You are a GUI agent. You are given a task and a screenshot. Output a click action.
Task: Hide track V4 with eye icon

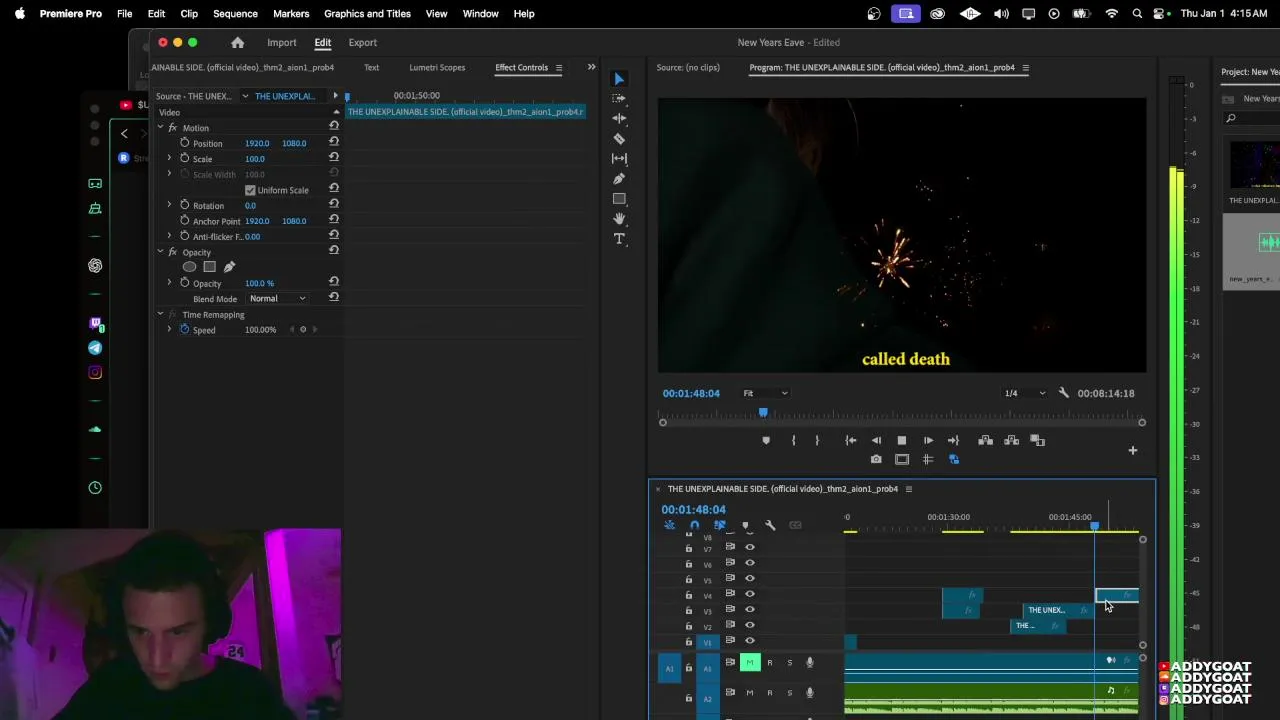tap(750, 594)
